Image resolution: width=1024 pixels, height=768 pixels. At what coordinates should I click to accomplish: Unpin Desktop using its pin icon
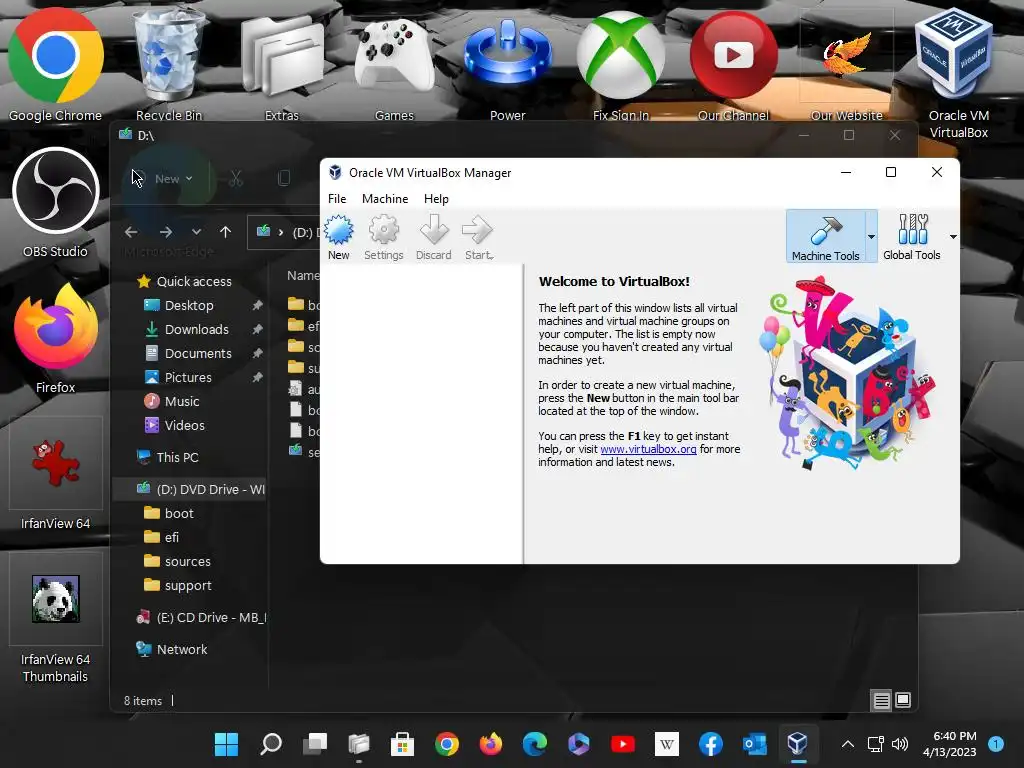(257, 306)
